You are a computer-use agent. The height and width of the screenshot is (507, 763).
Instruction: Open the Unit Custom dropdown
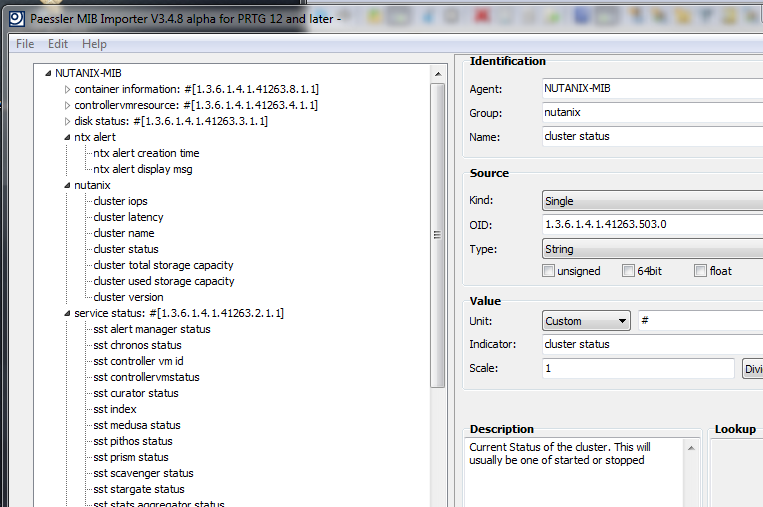coord(586,321)
